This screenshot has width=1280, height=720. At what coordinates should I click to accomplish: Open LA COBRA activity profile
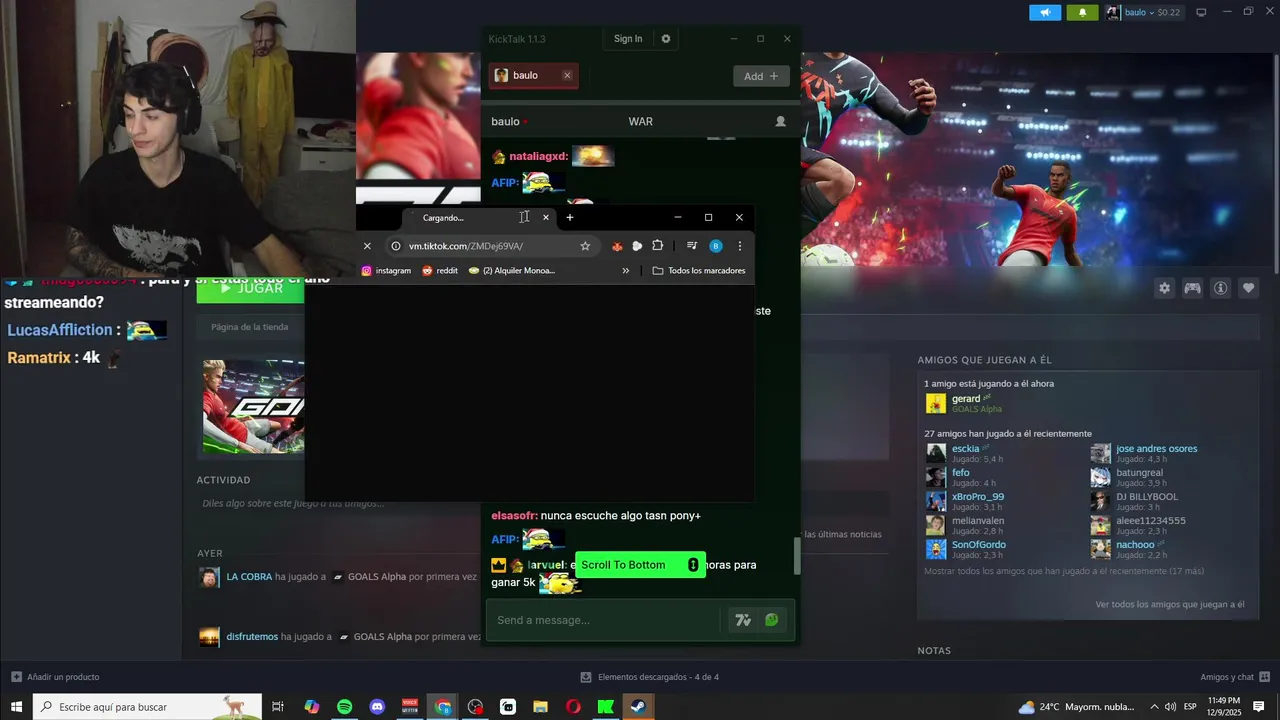pos(249,577)
